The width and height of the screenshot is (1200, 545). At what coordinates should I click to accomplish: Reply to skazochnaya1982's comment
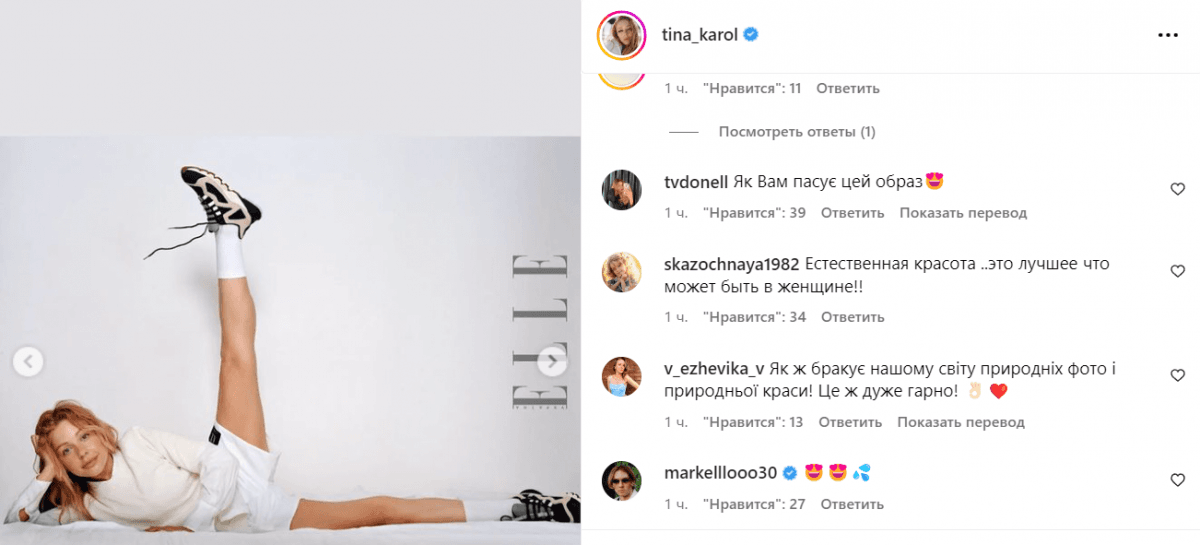853,317
